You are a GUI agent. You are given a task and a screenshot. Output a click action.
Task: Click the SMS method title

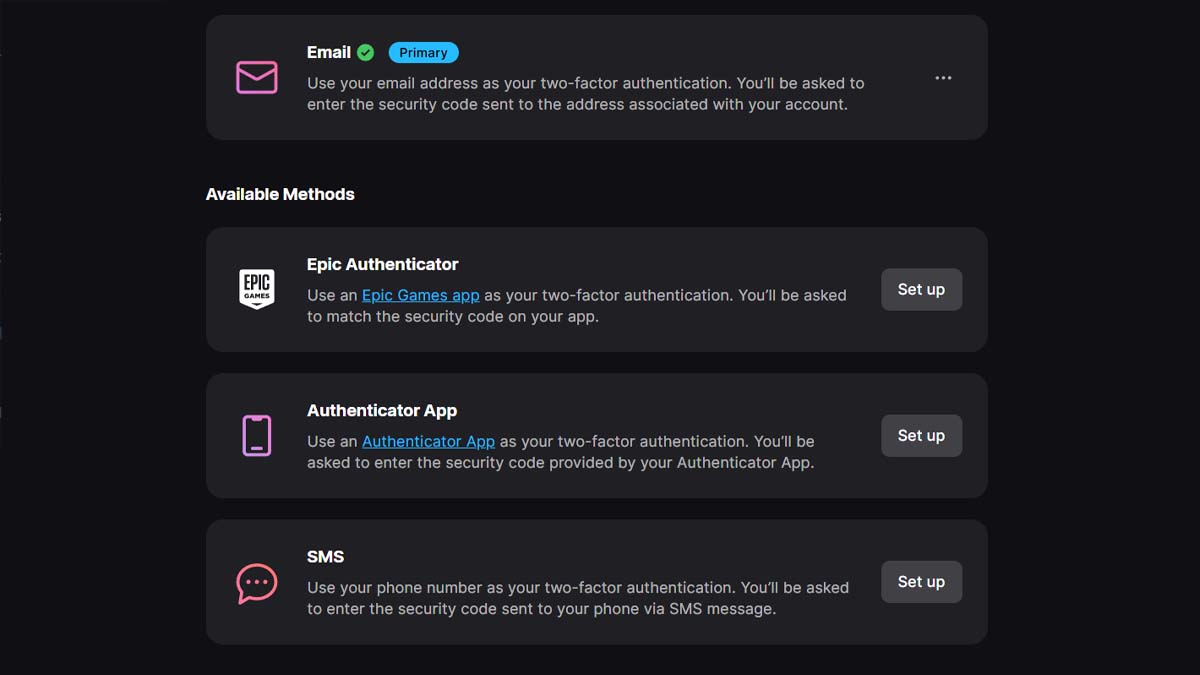(x=326, y=556)
